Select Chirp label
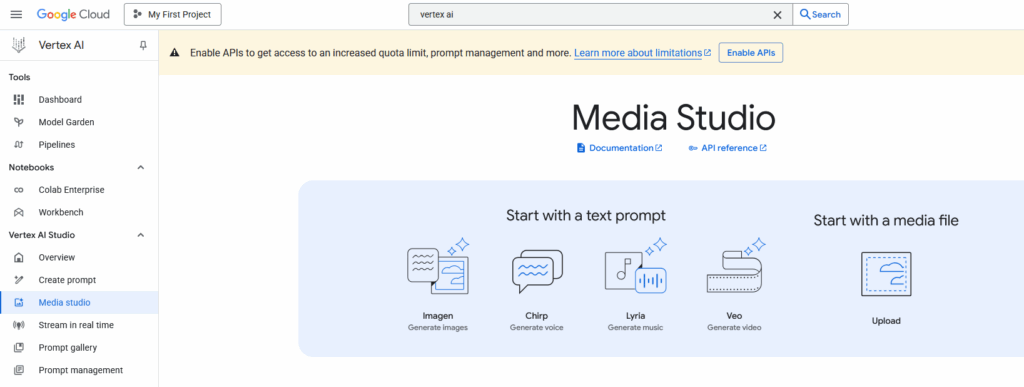Screen dimensions: 1024x387 point(537,316)
